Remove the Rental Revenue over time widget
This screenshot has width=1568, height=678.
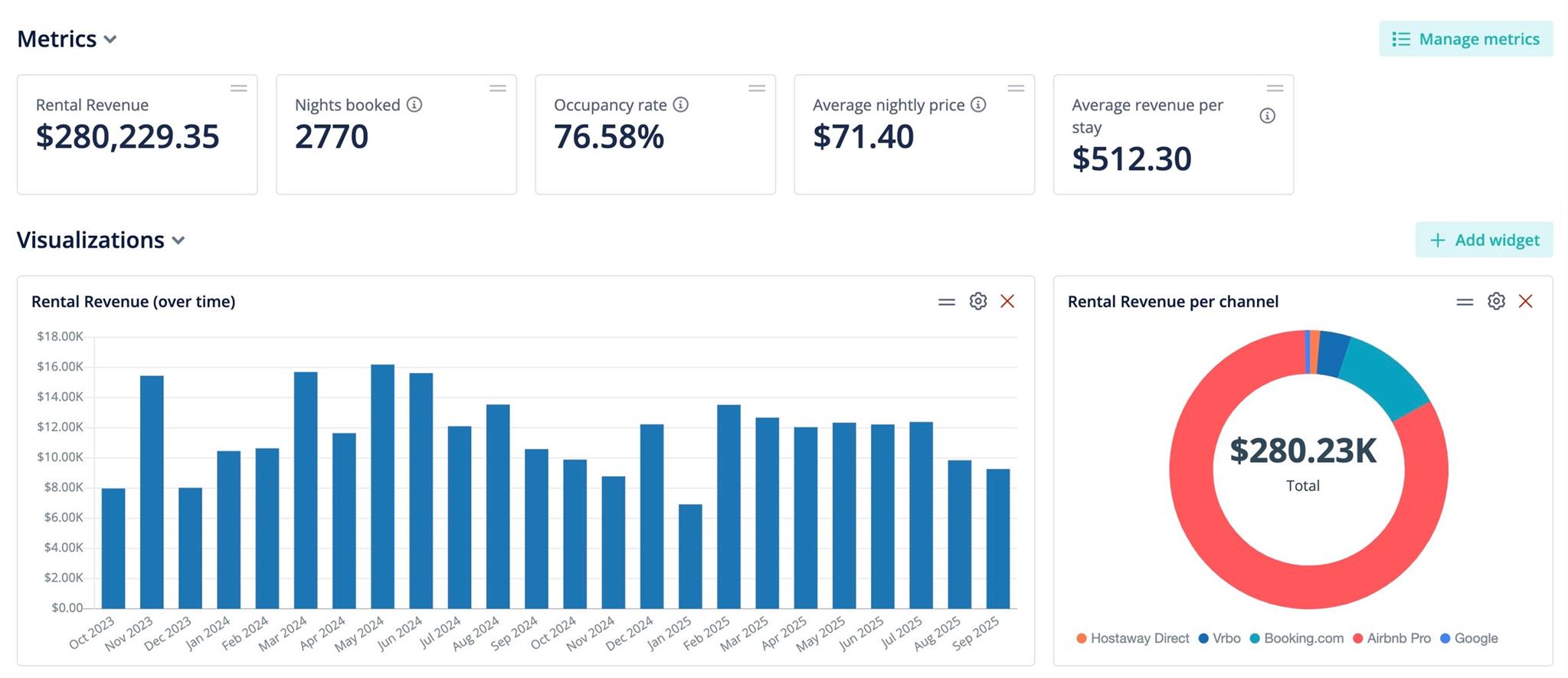(1007, 301)
